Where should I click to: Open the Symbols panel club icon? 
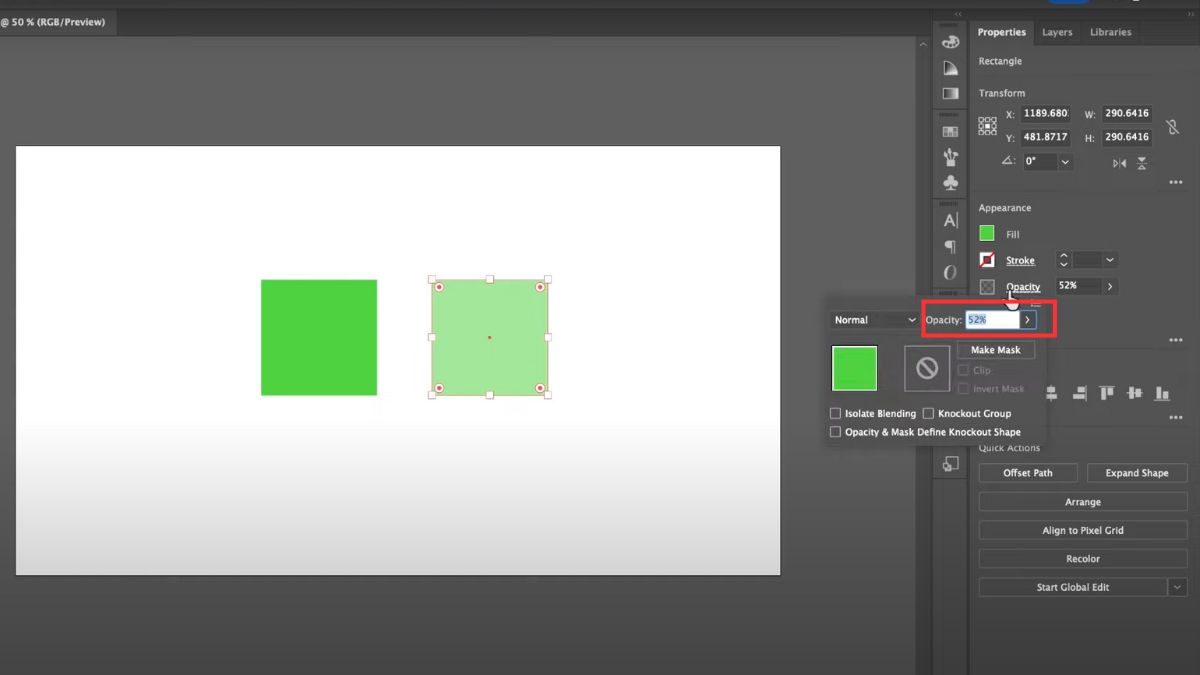951,183
